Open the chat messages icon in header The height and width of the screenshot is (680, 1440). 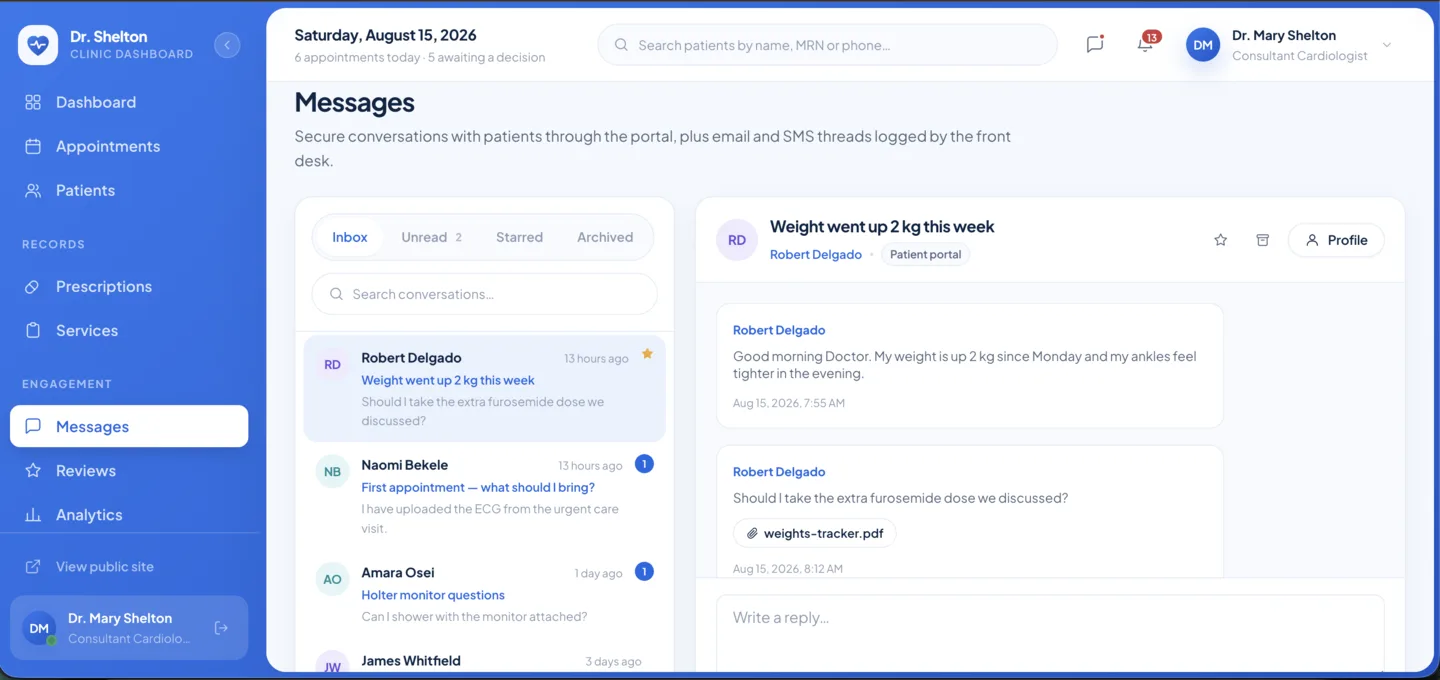1095,45
